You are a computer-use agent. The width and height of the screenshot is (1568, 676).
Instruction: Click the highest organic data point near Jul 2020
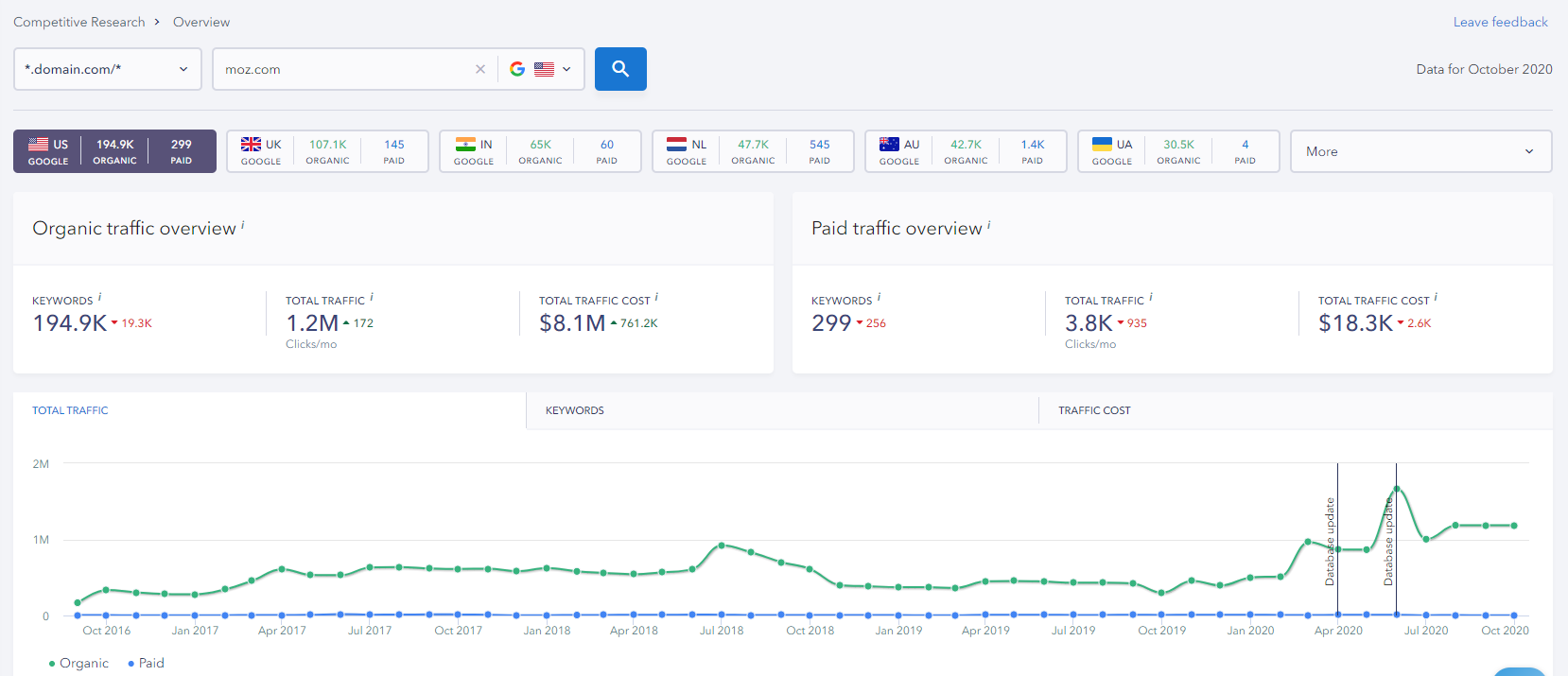(1397, 489)
